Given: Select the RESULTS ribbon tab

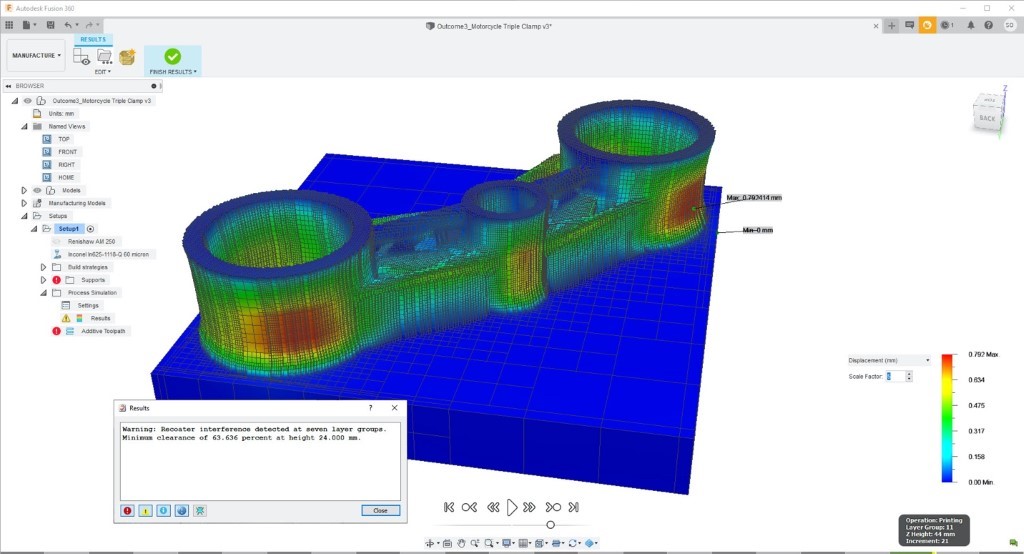Looking at the screenshot, I should [x=93, y=40].
